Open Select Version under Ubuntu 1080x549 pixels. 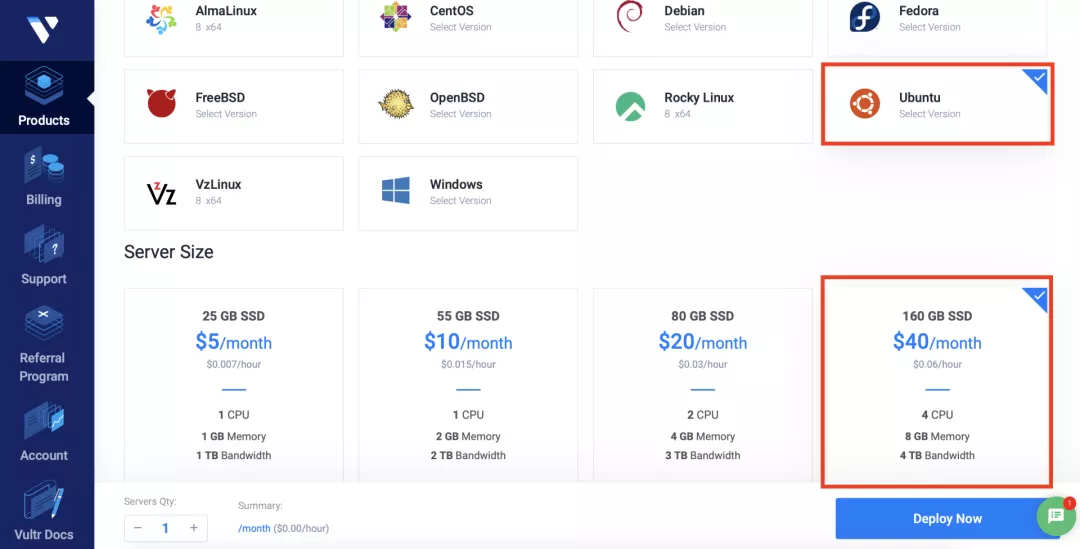click(x=930, y=114)
